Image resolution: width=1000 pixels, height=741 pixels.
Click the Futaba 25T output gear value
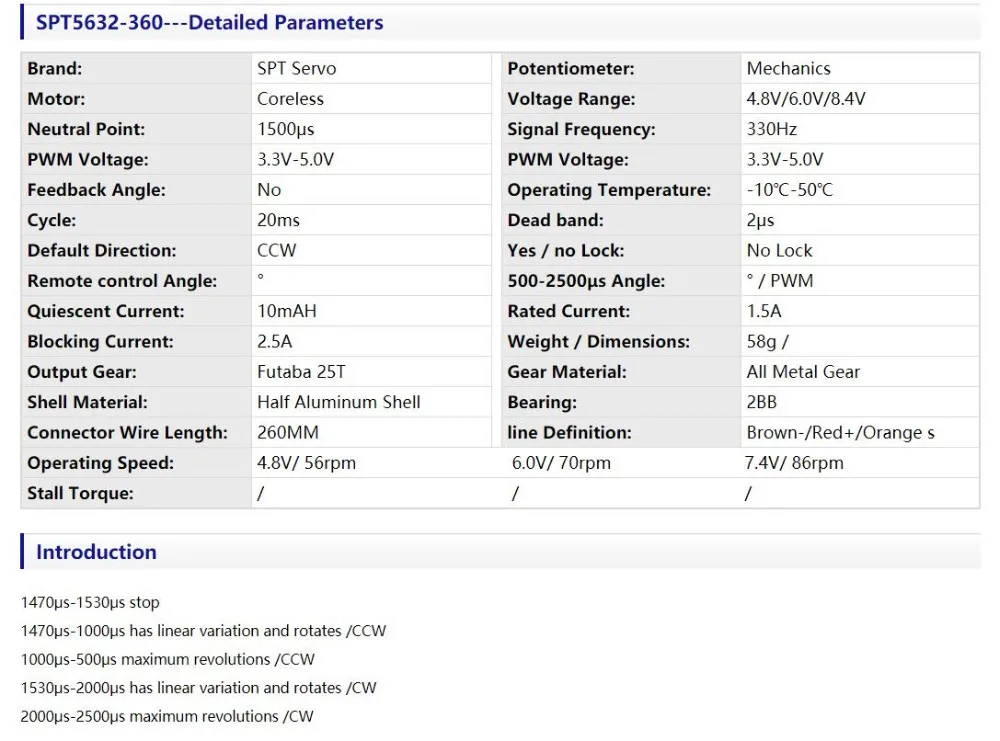tap(301, 372)
